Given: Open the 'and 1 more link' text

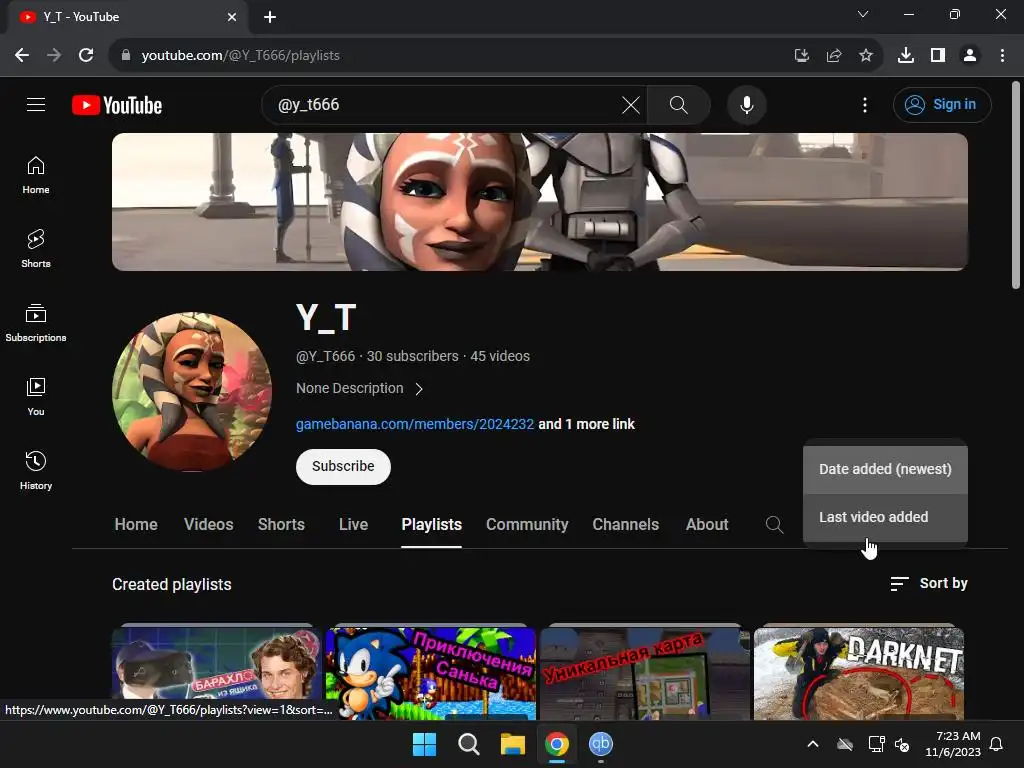Looking at the screenshot, I should tap(586, 424).
